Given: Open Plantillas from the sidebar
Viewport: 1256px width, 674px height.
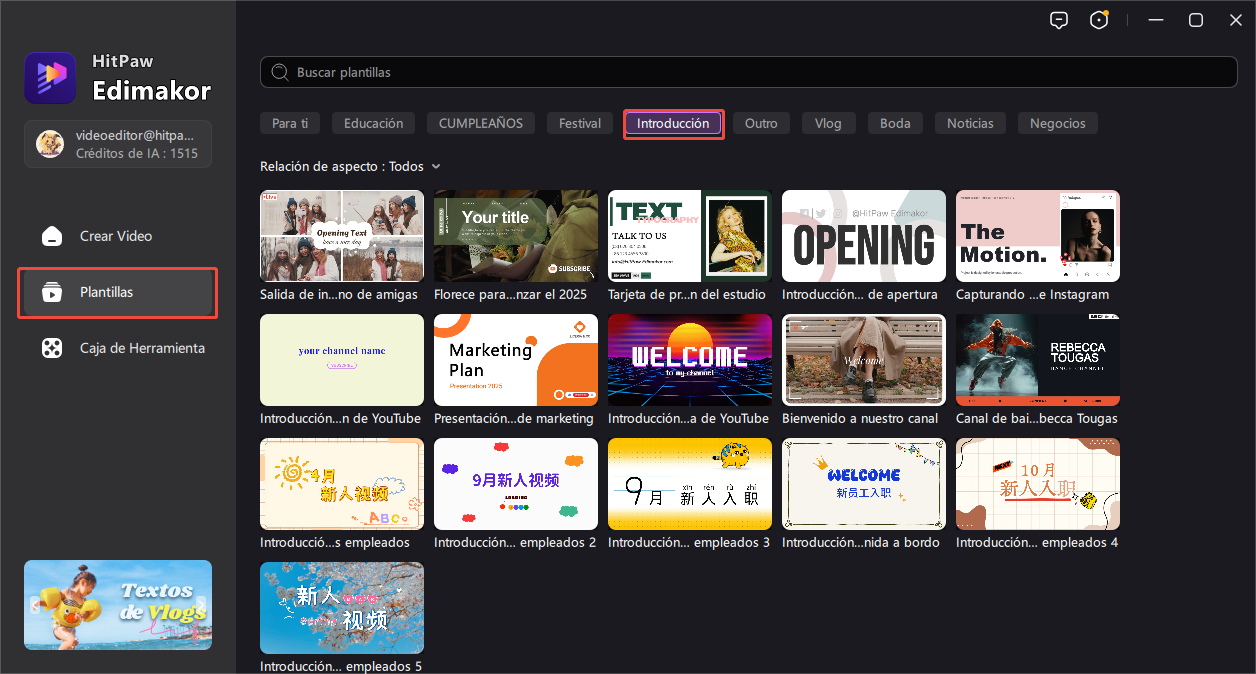Looking at the screenshot, I should click(117, 292).
